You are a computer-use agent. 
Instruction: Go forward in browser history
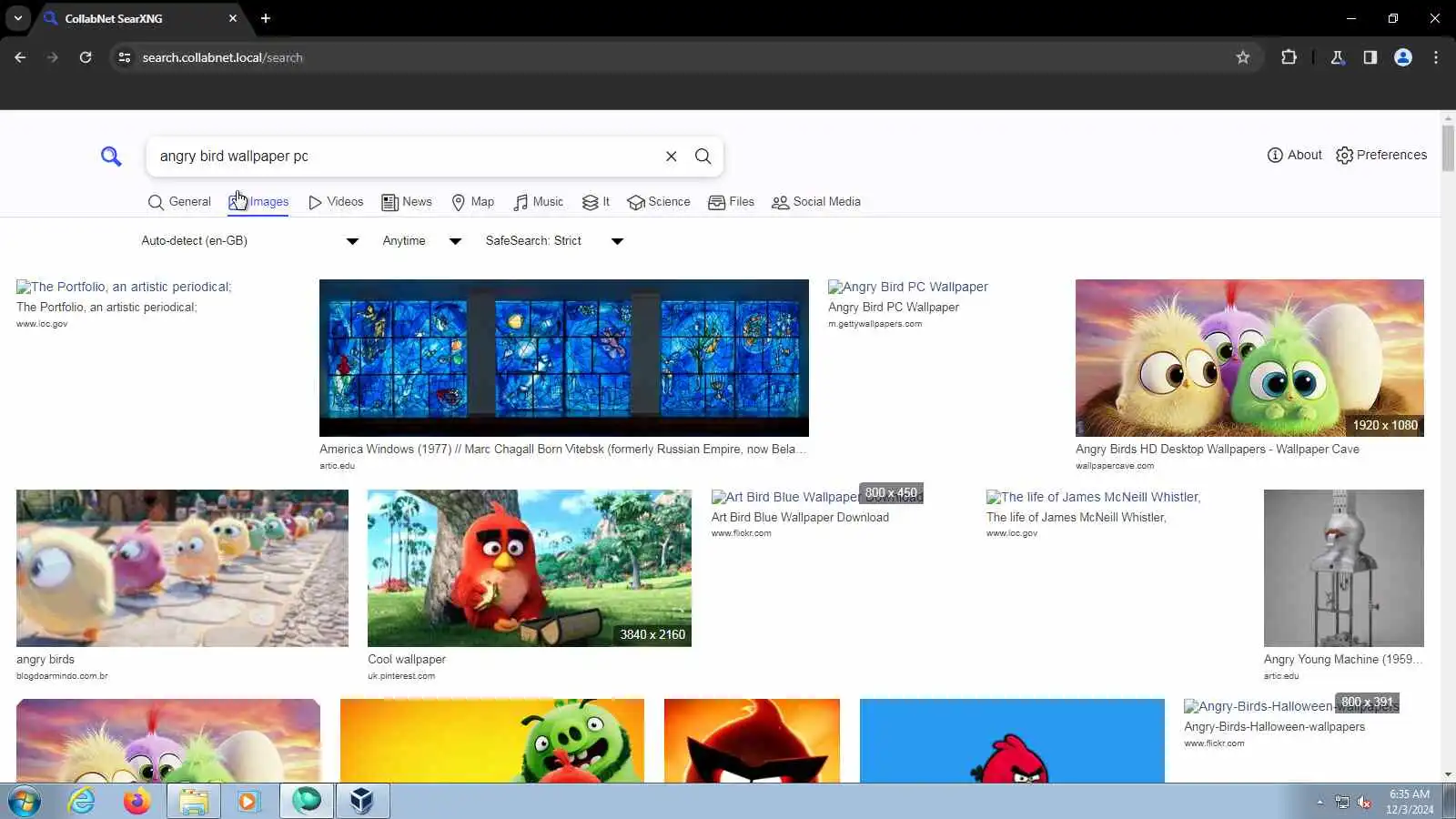point(53,57)
